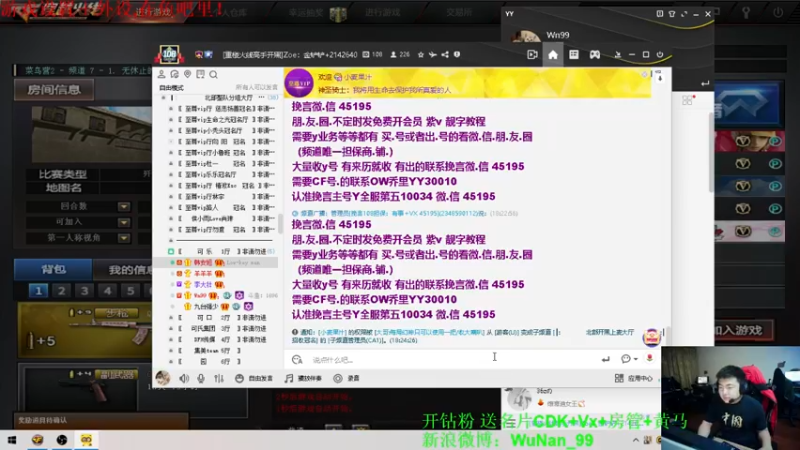Select user 韩安妮 in channel list
The height and width of the screenshot is (450, 800).
203,262
